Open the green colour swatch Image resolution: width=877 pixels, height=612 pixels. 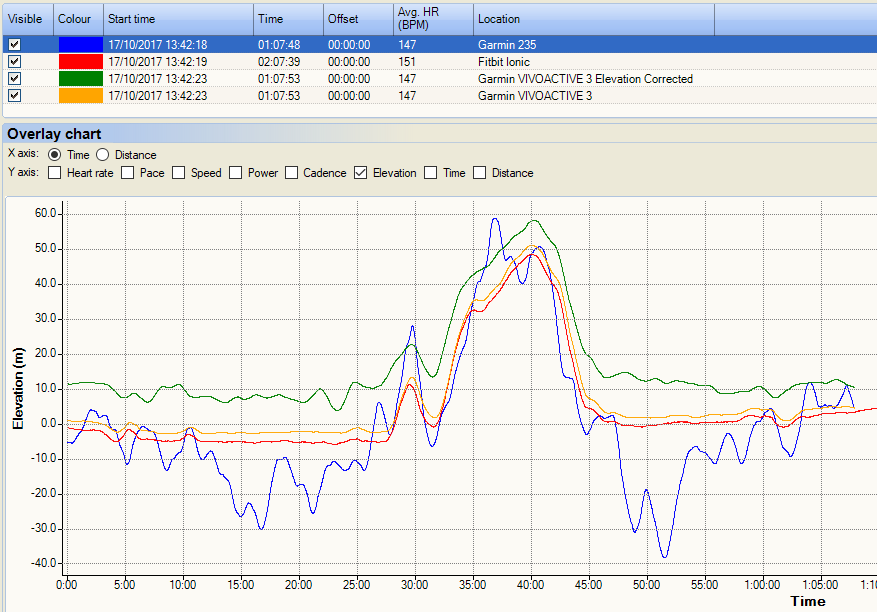click(x=80, y=79)
